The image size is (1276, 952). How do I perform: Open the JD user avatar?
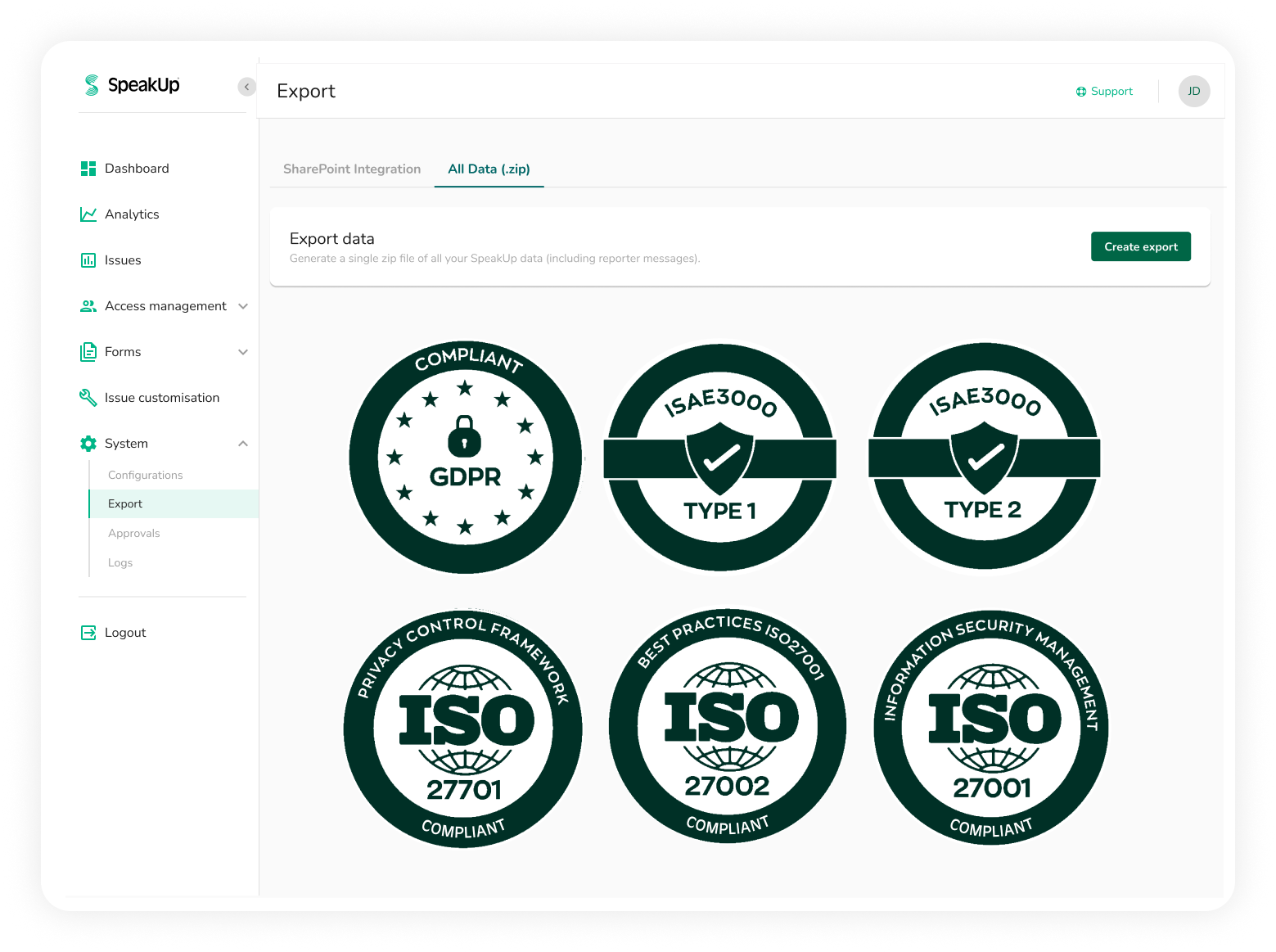1194,91
